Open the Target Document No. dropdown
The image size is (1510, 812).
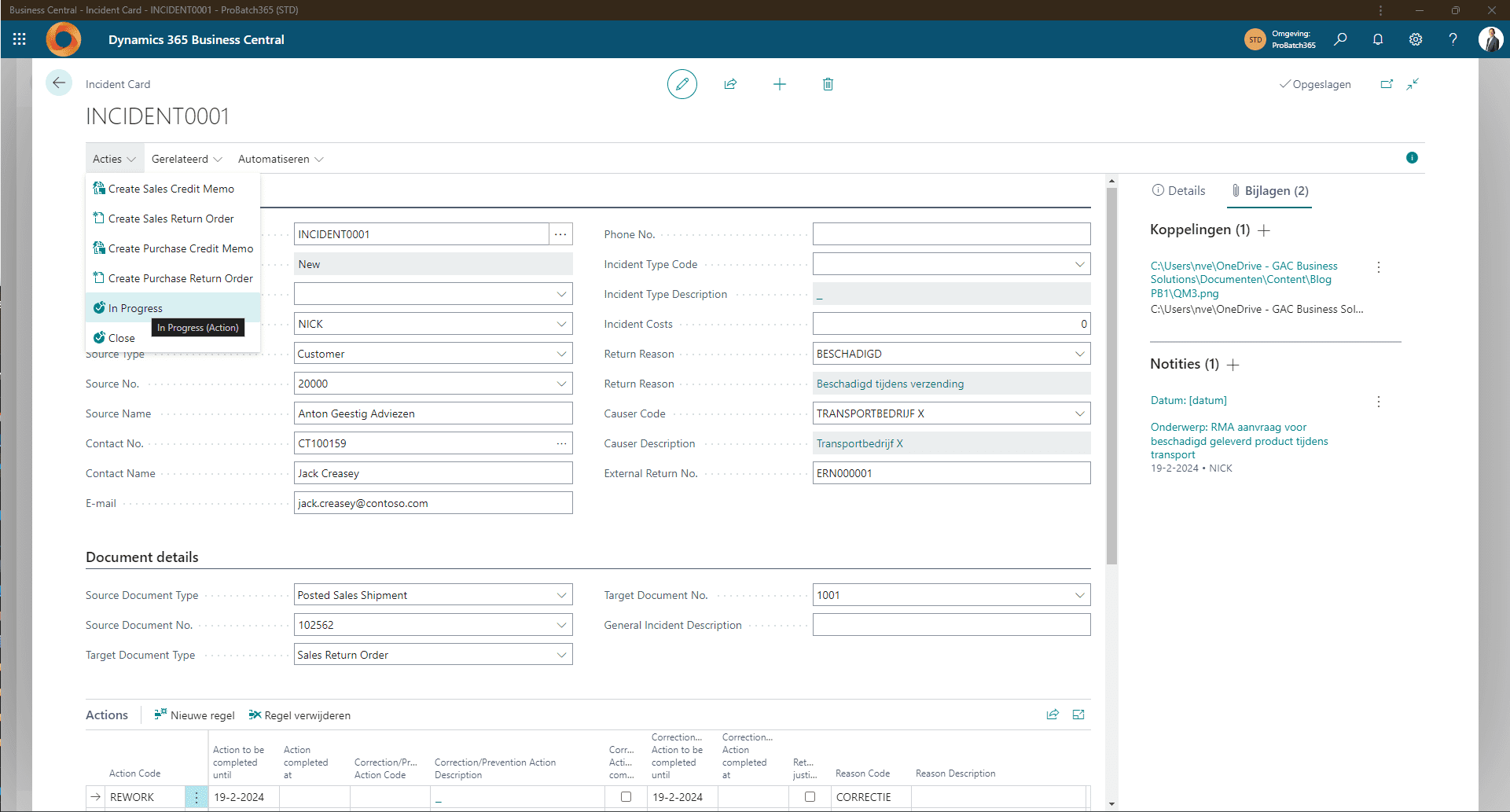[x=1079, y=595]
